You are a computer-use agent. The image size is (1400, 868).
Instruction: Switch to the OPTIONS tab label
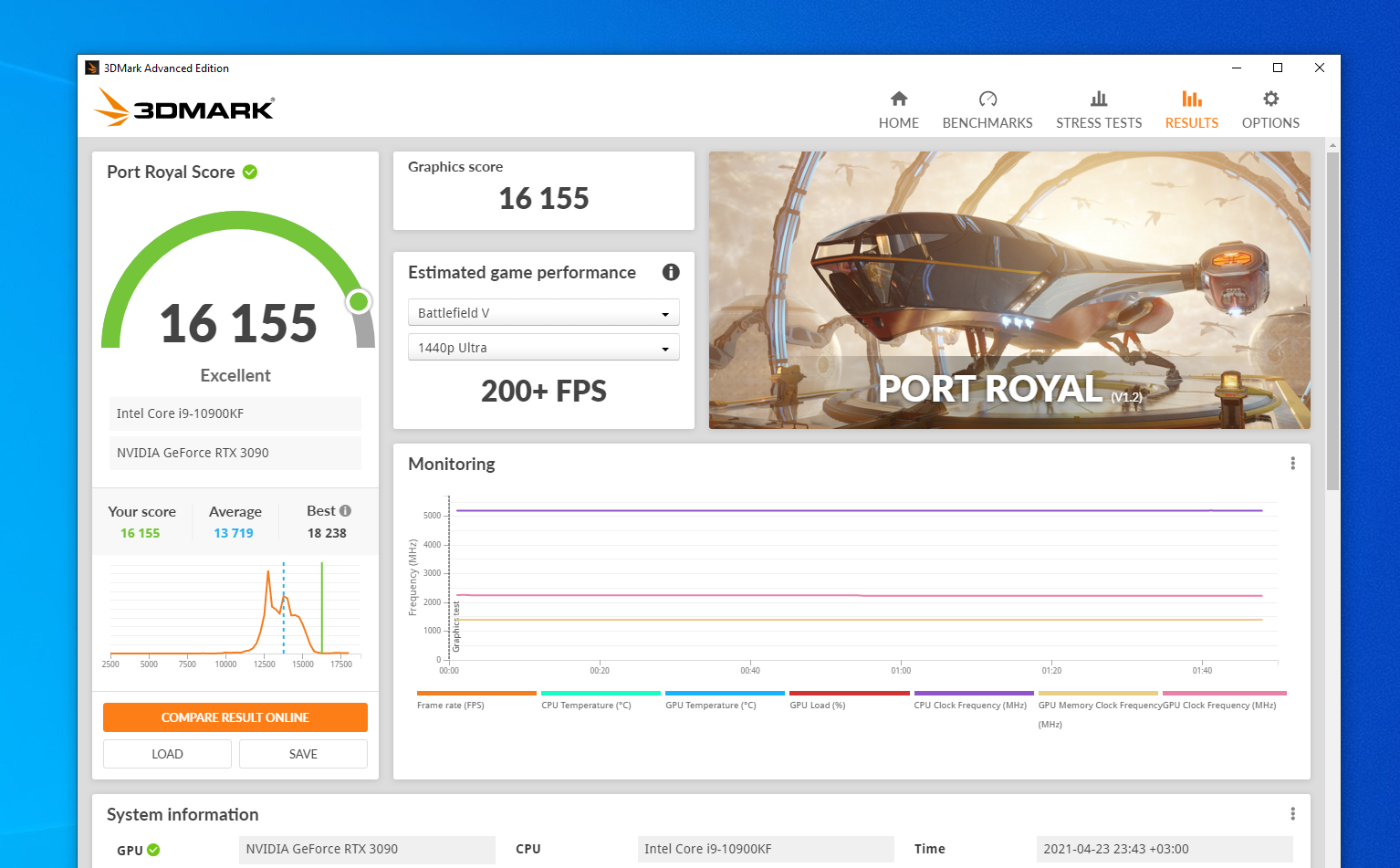coord(1270,123)
